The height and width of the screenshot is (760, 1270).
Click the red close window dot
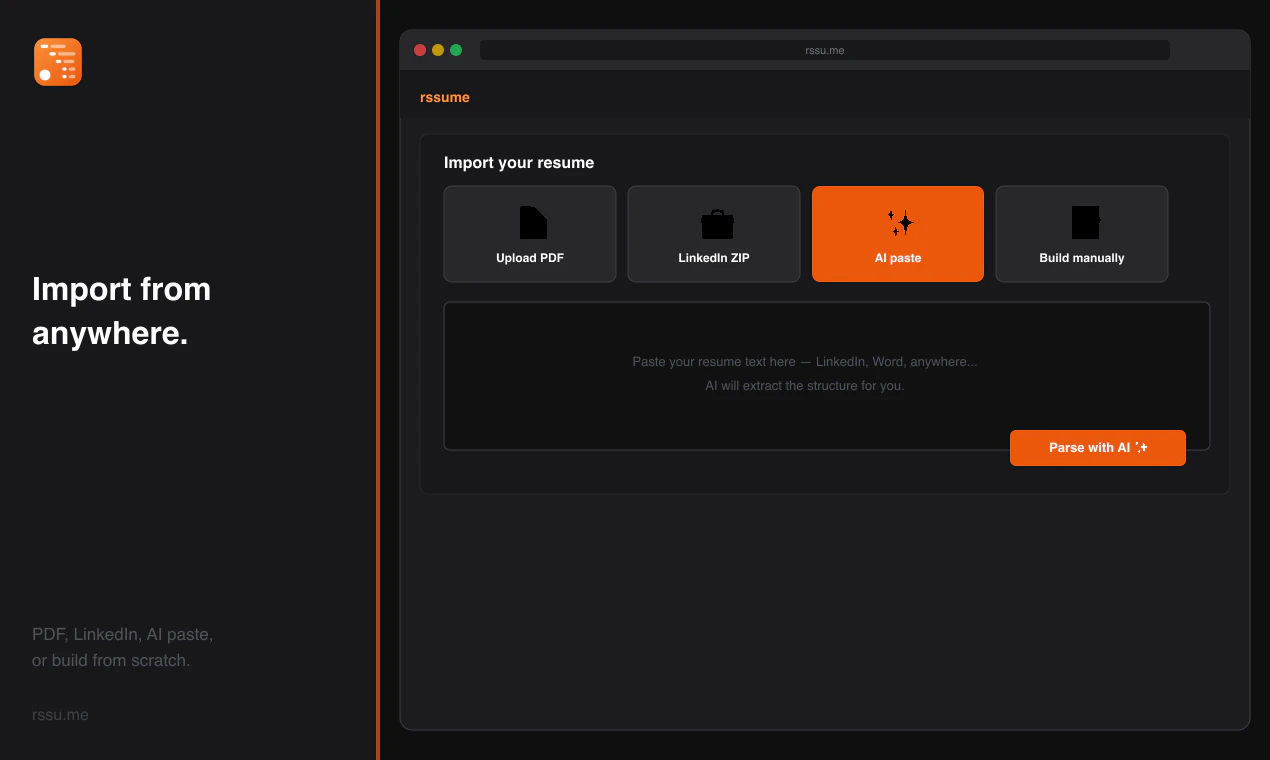pos(420,50)
